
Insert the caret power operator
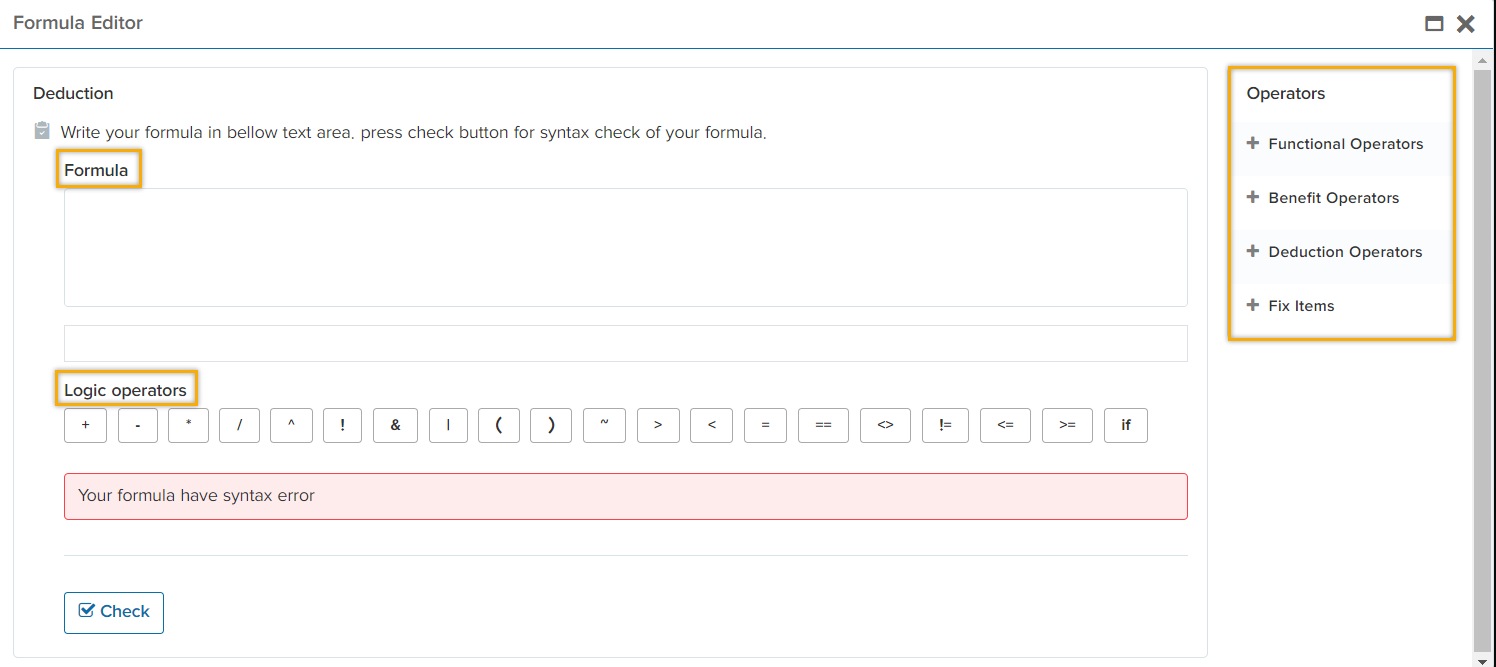coord(291,425)
